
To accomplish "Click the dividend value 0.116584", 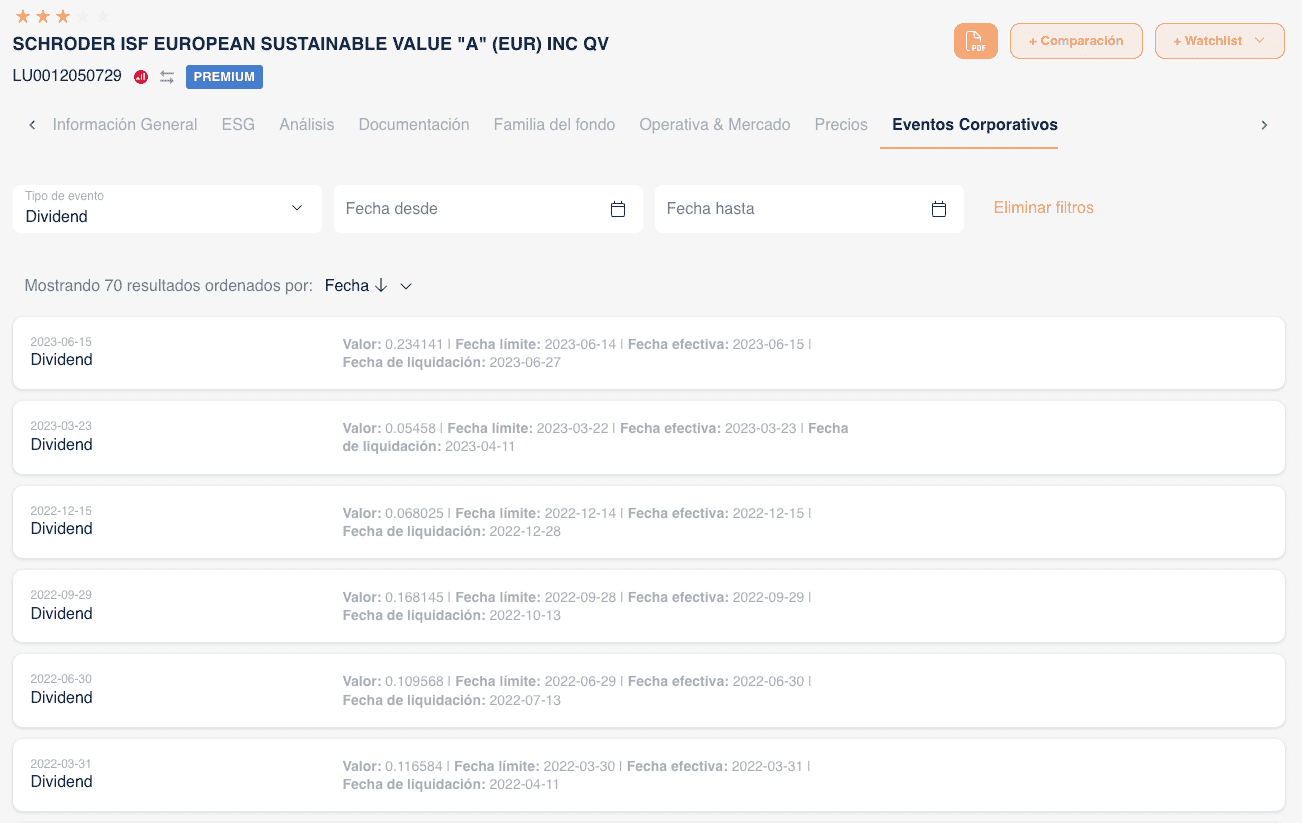I will point(414,766).
